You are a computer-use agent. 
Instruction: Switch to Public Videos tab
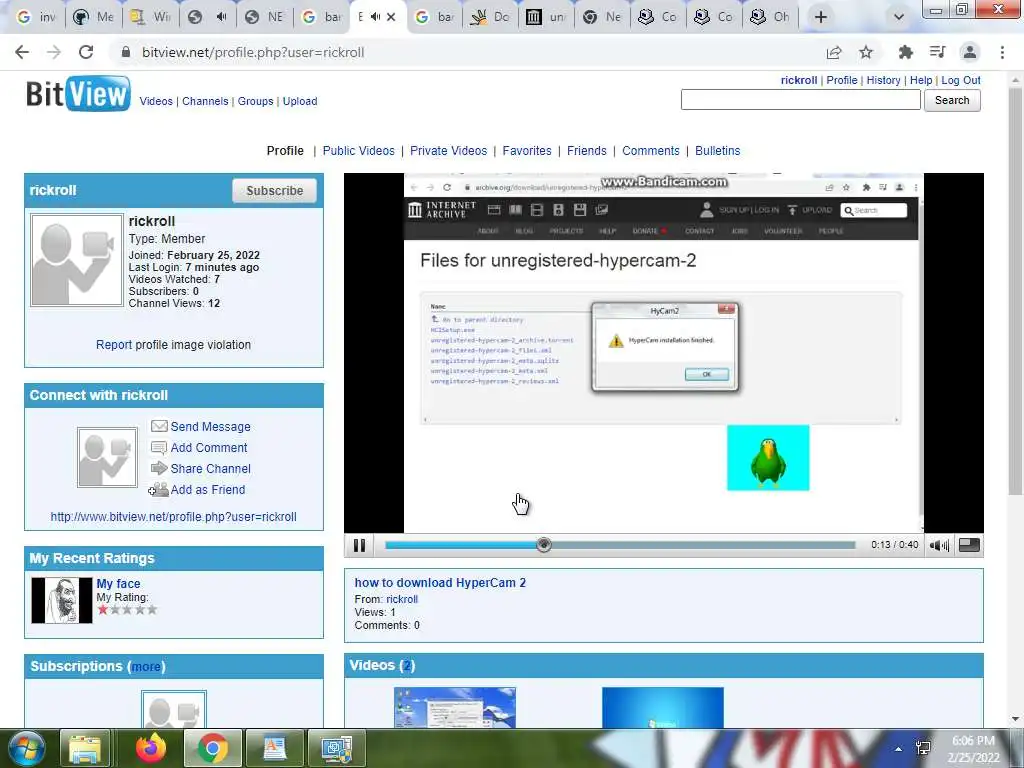tap(359, 151)
